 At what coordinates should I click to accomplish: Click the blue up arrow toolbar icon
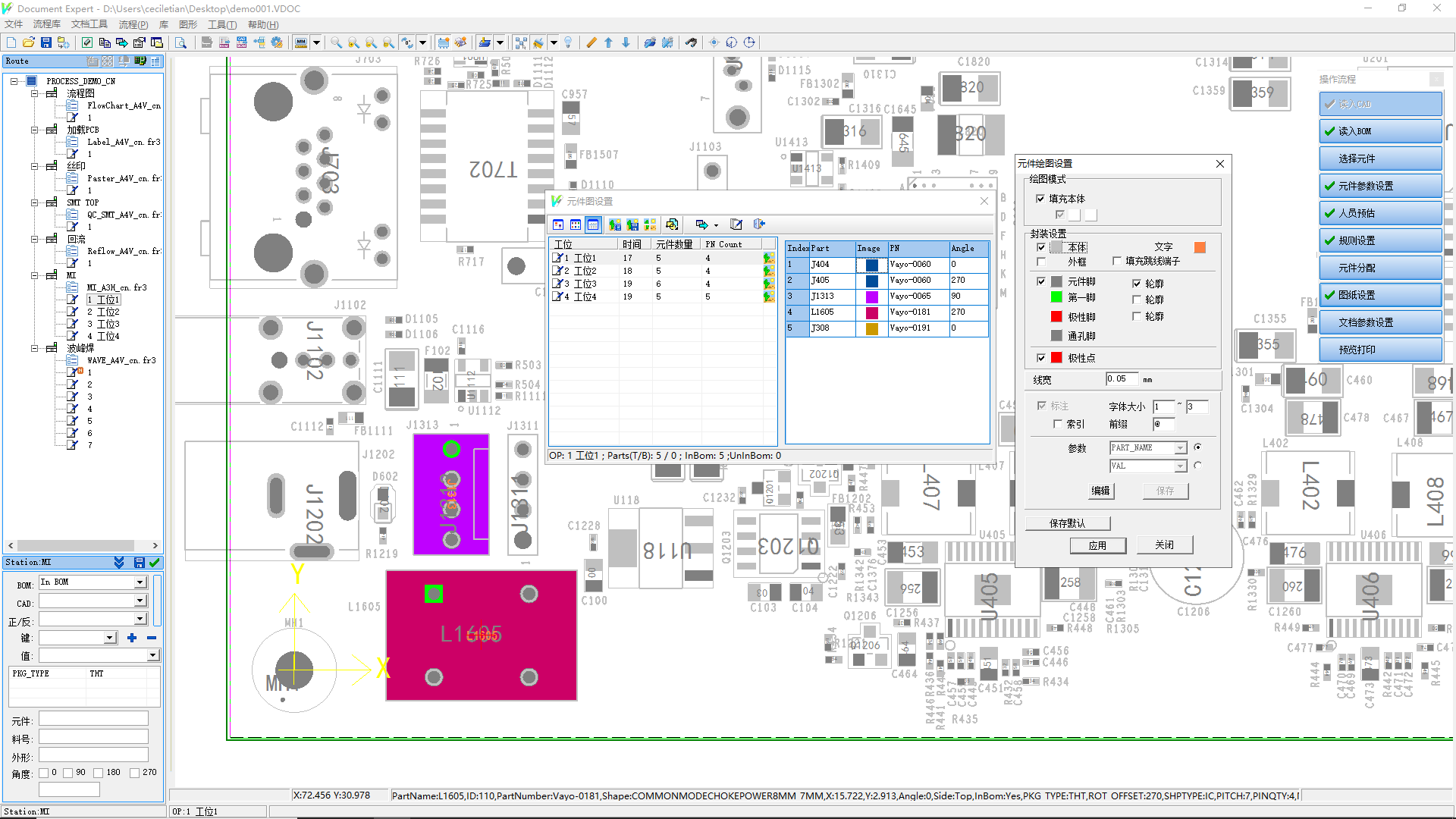[608, 42]
